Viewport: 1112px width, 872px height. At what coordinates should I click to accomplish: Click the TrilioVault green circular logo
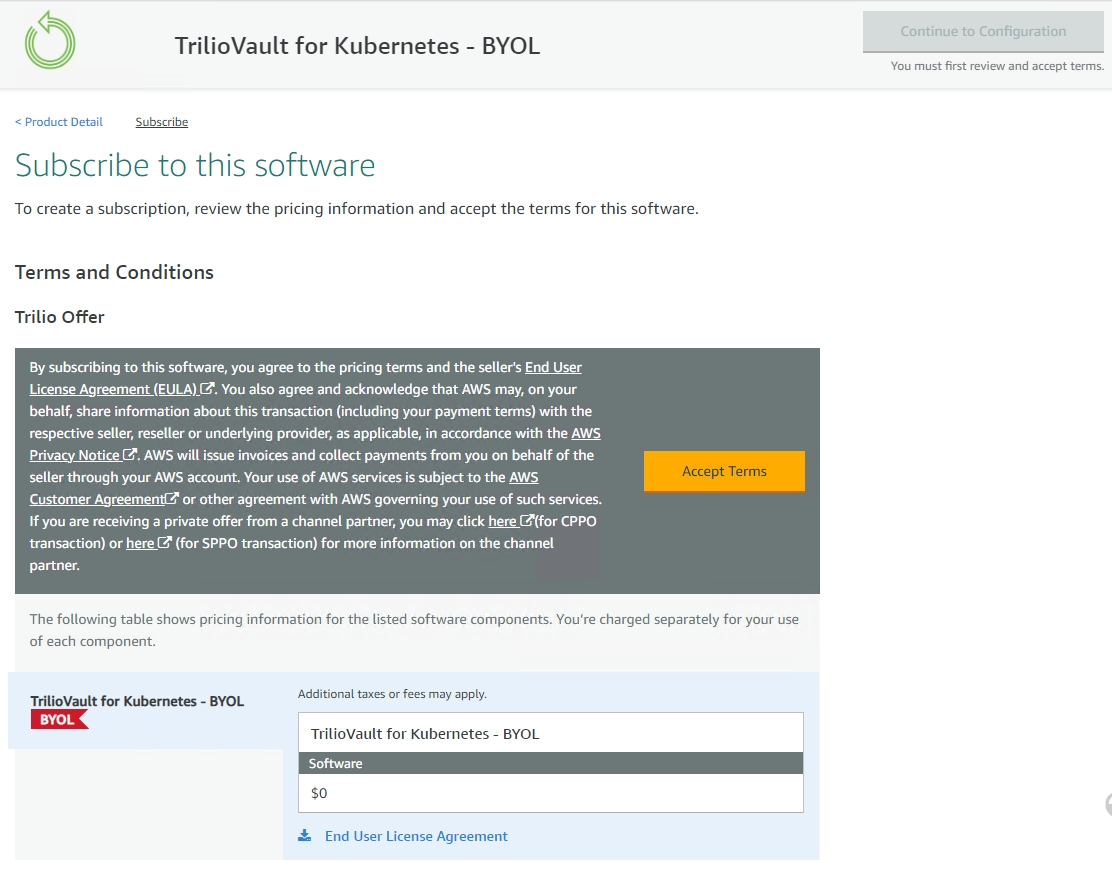pos(50,40)
